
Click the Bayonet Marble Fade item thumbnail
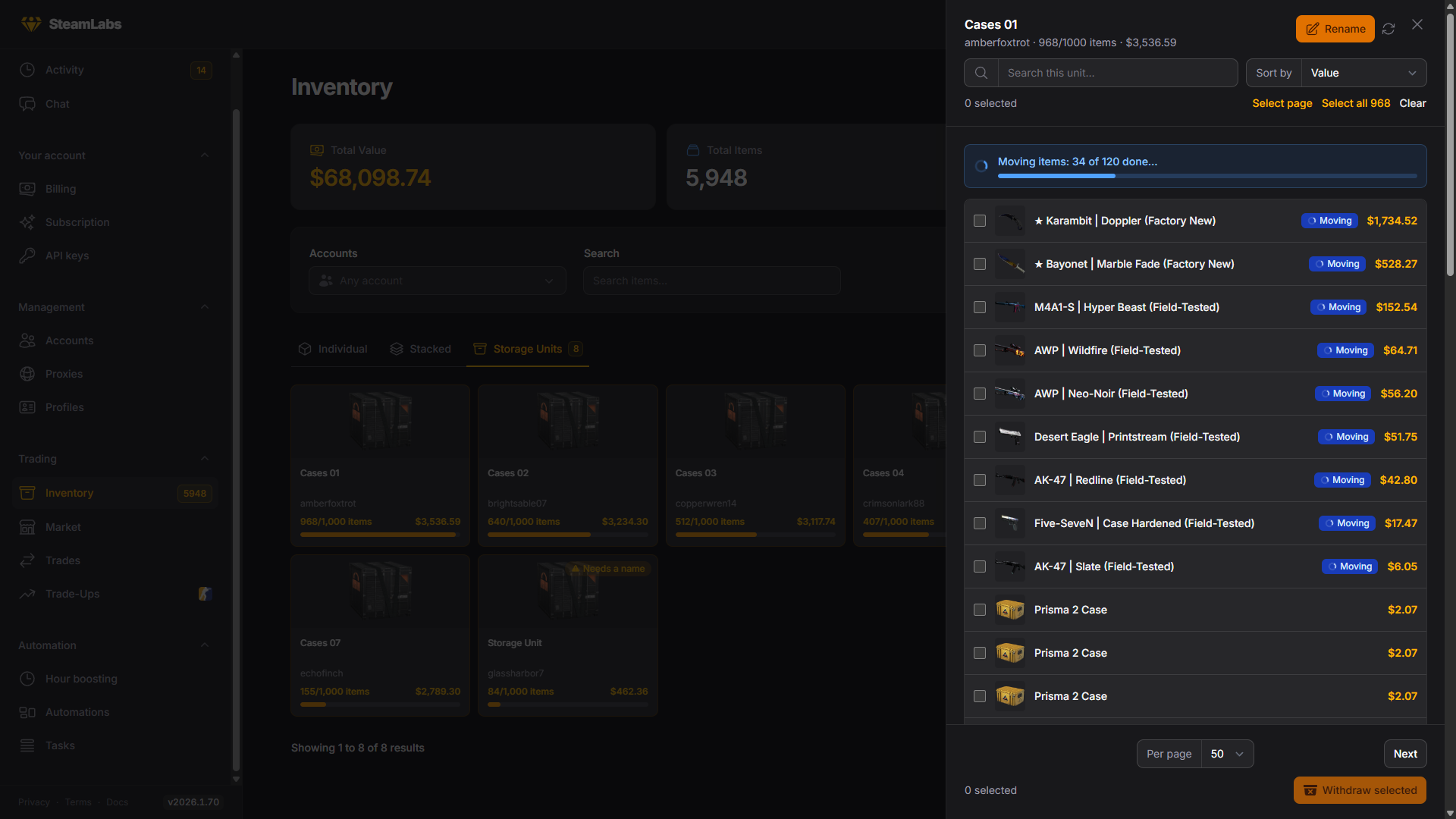pos(1010,264)
